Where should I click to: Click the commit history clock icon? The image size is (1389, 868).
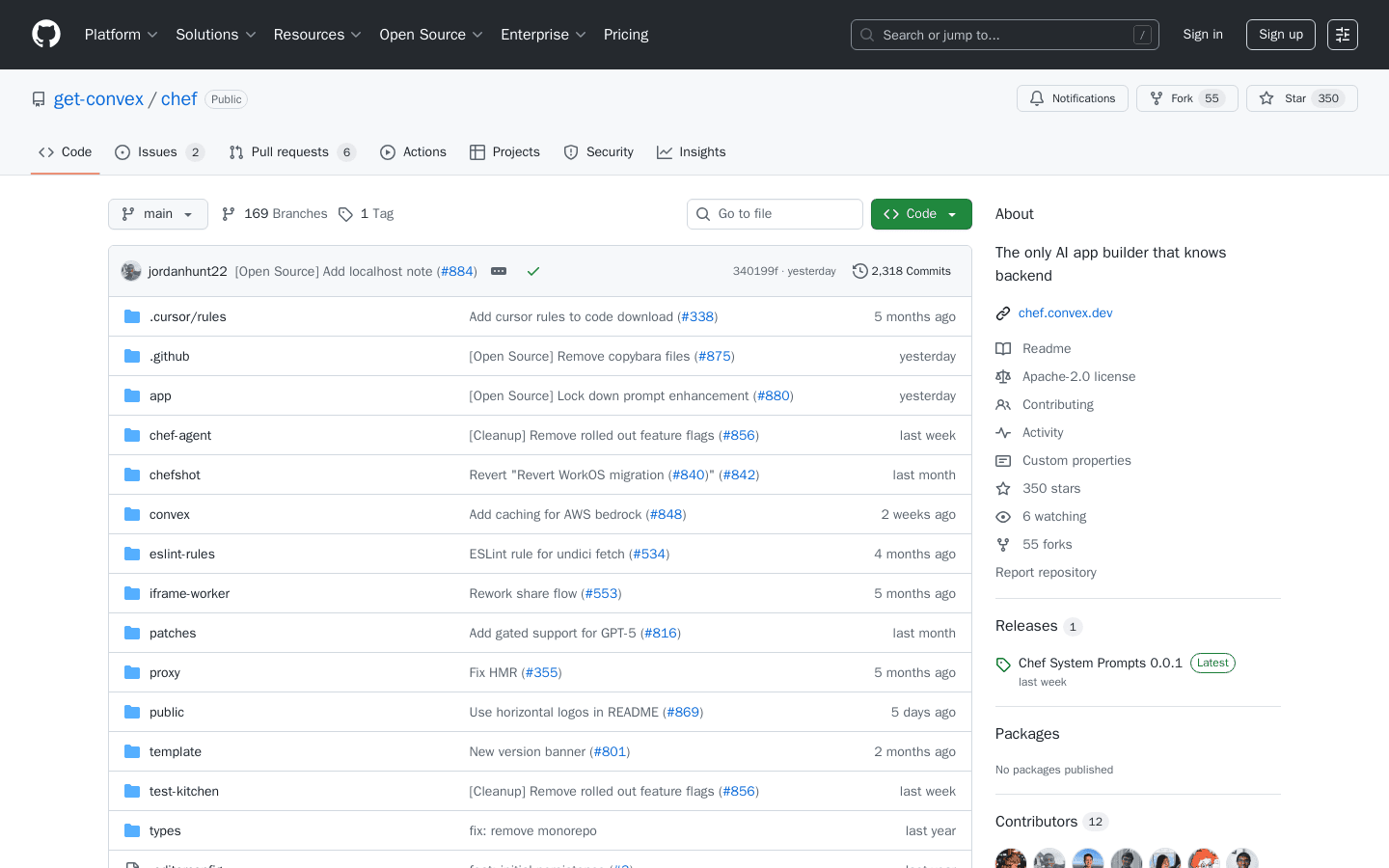click(x=859, y=271)
